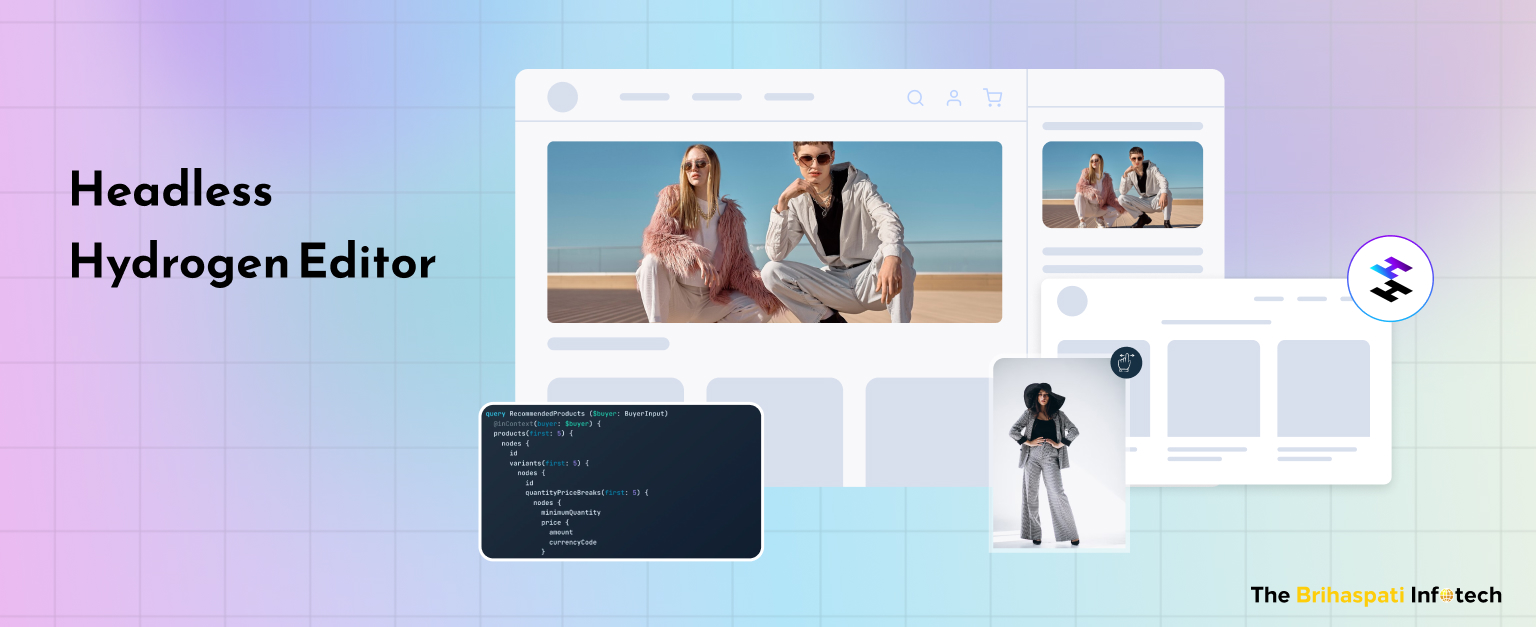Click the "@inContext(buyer: $buyer)" code line
The image size is (1536, 627).
coord(547,423)
